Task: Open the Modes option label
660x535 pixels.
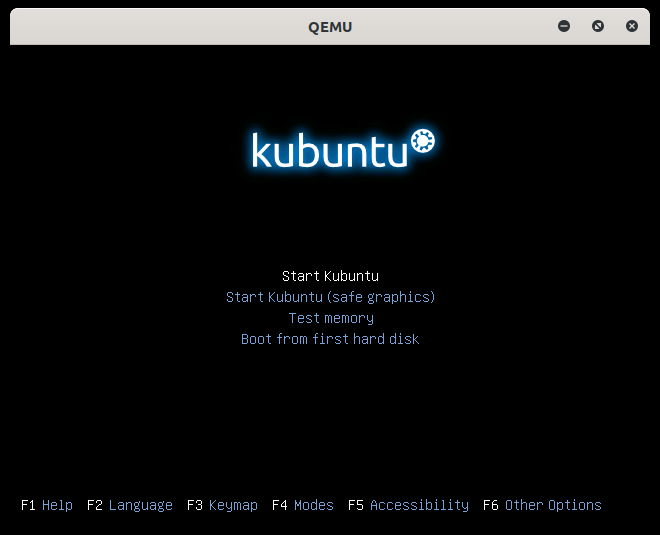Action: (x=314, y=505)
